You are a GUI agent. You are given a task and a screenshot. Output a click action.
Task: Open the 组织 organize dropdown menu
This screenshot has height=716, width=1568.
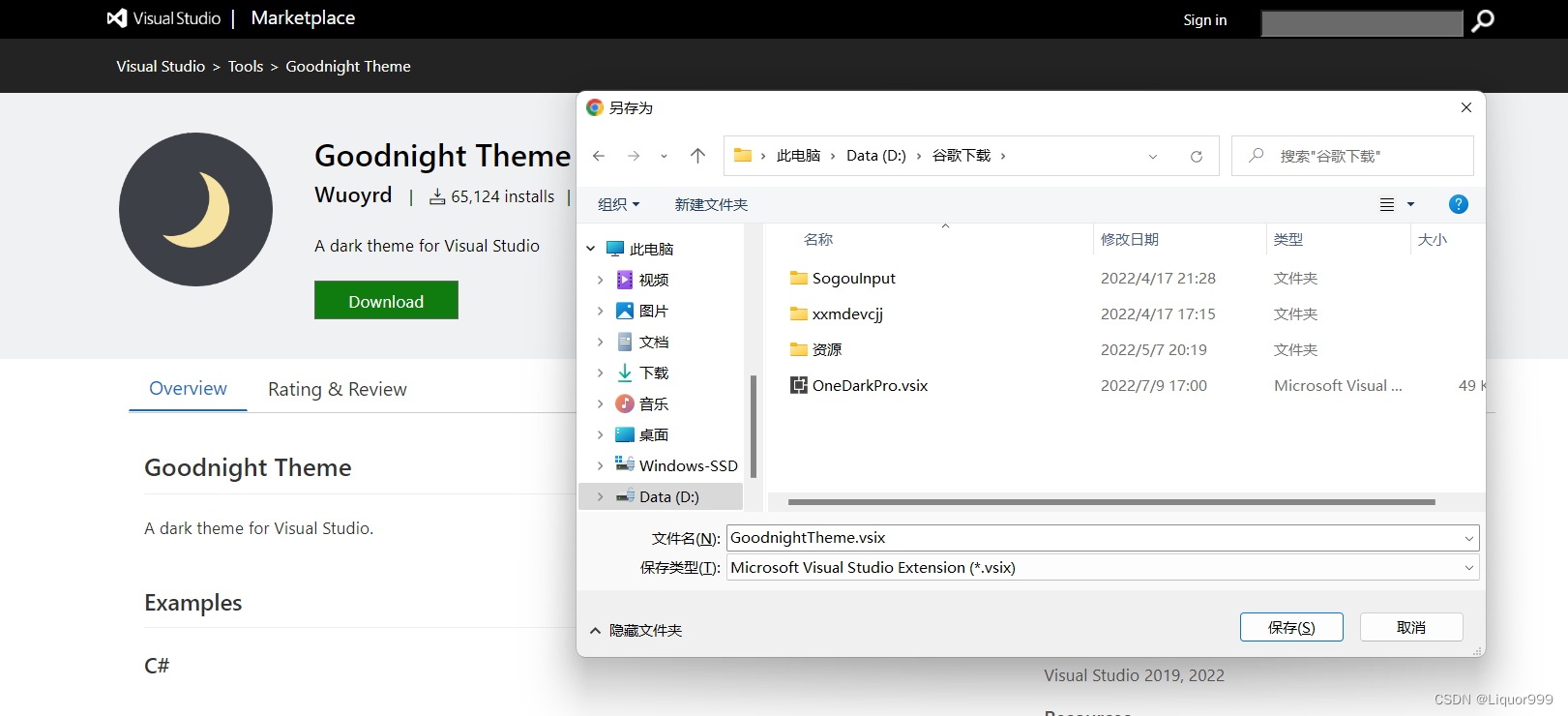coord(619,204)
